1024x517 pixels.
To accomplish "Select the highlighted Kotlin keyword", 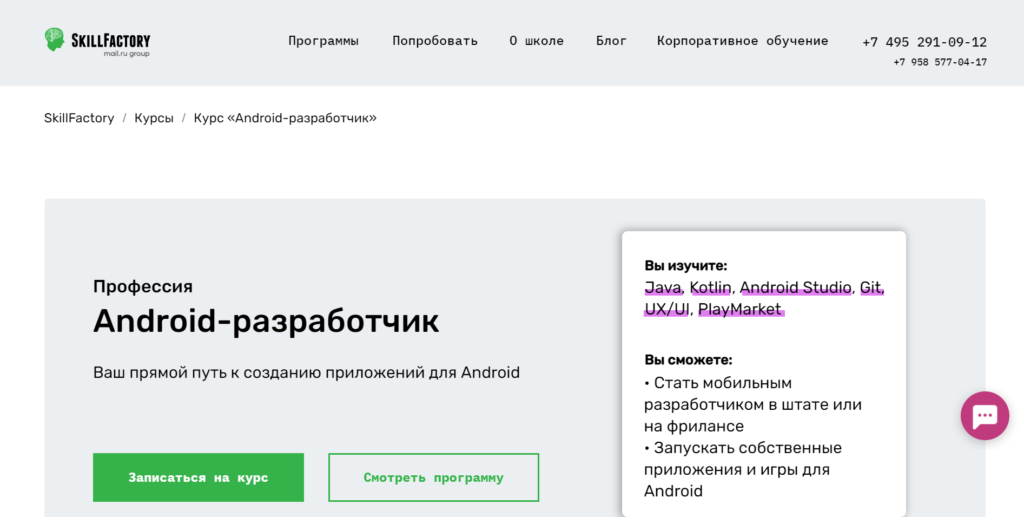I will pyautogui.click(x=710, y=288).
